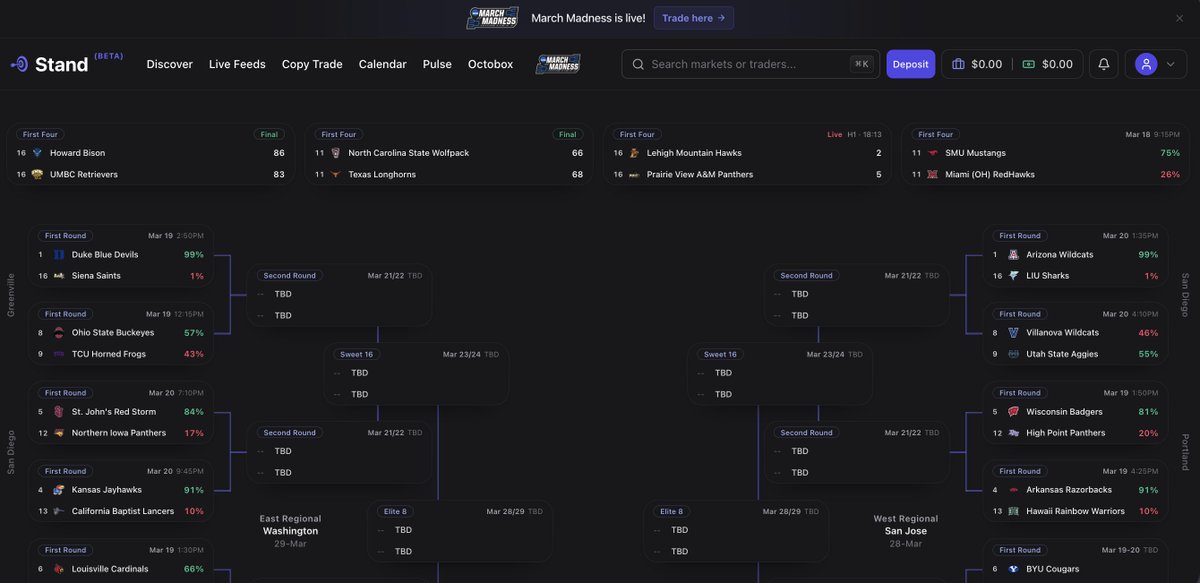This screenshot has width=1200, height=583.
Task: Click the BETA badge next to Stand
Action: (109, 56)
